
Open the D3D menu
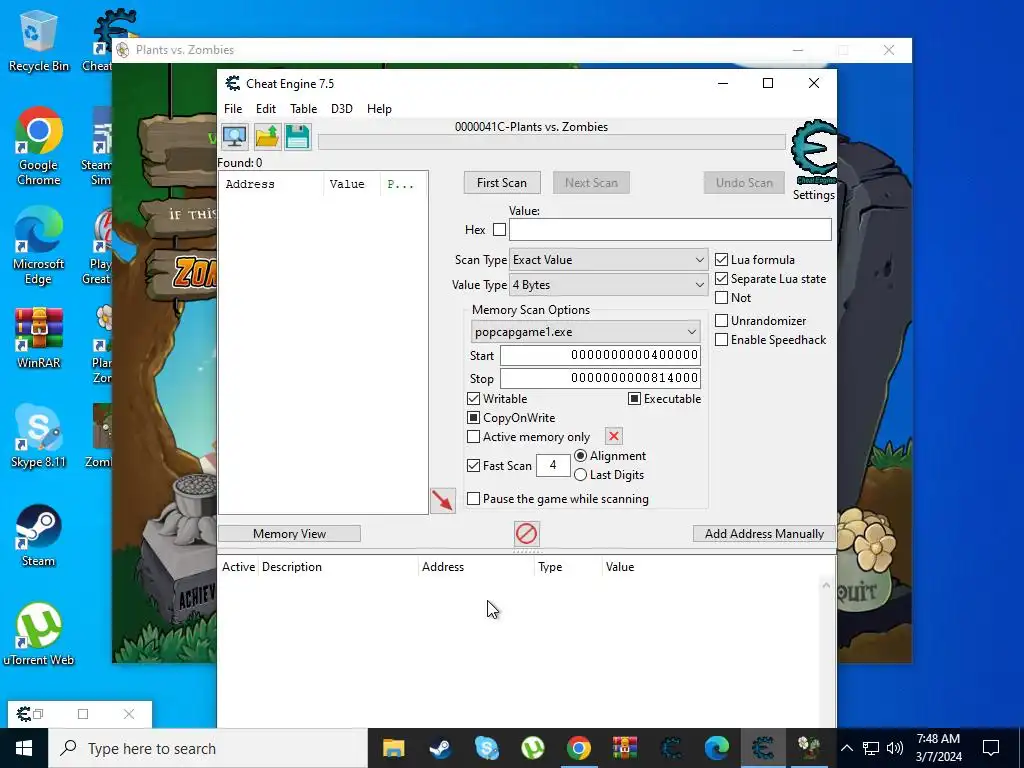pos(342,109)
